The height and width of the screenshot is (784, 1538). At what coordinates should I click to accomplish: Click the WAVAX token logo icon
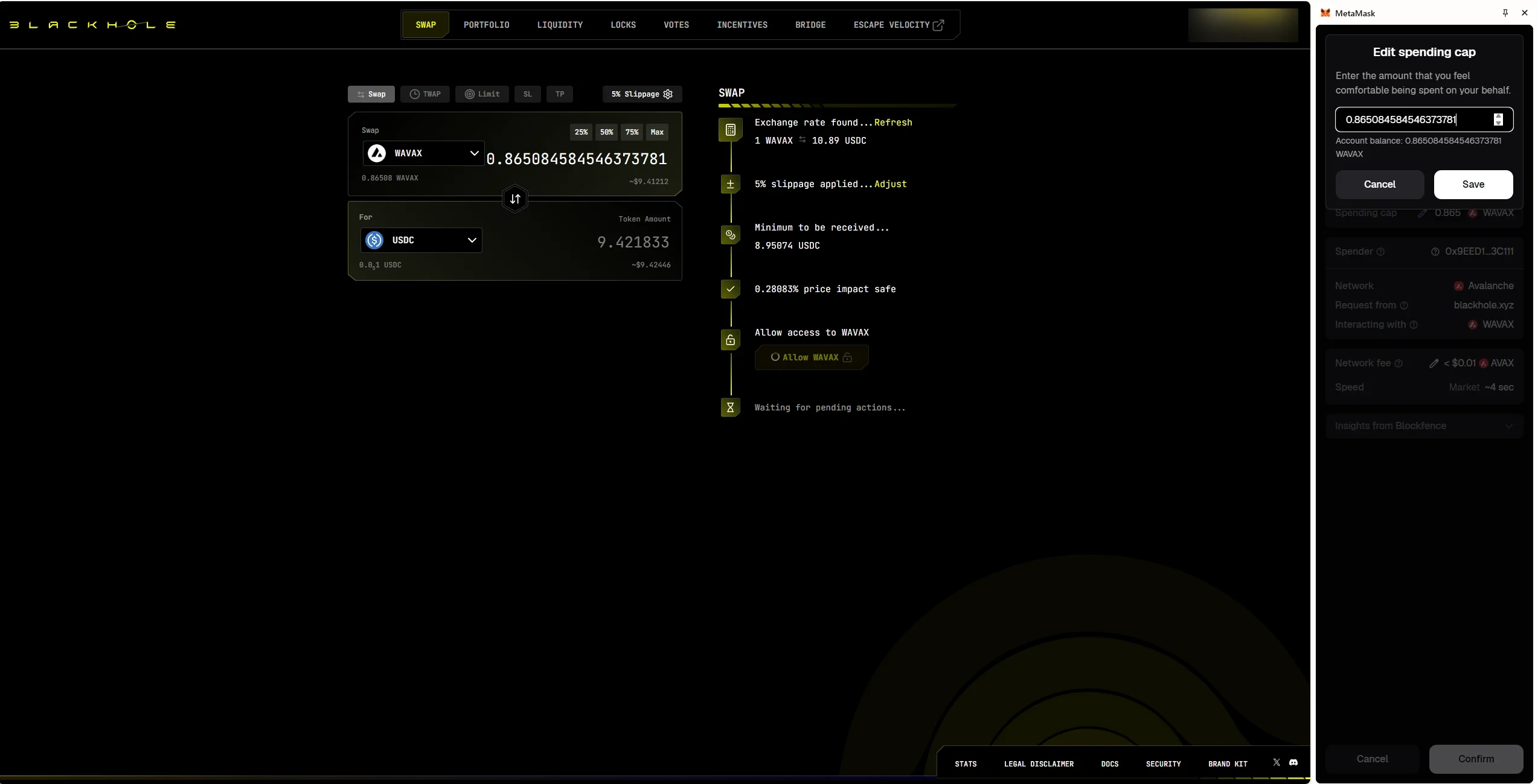click(377, 153)
